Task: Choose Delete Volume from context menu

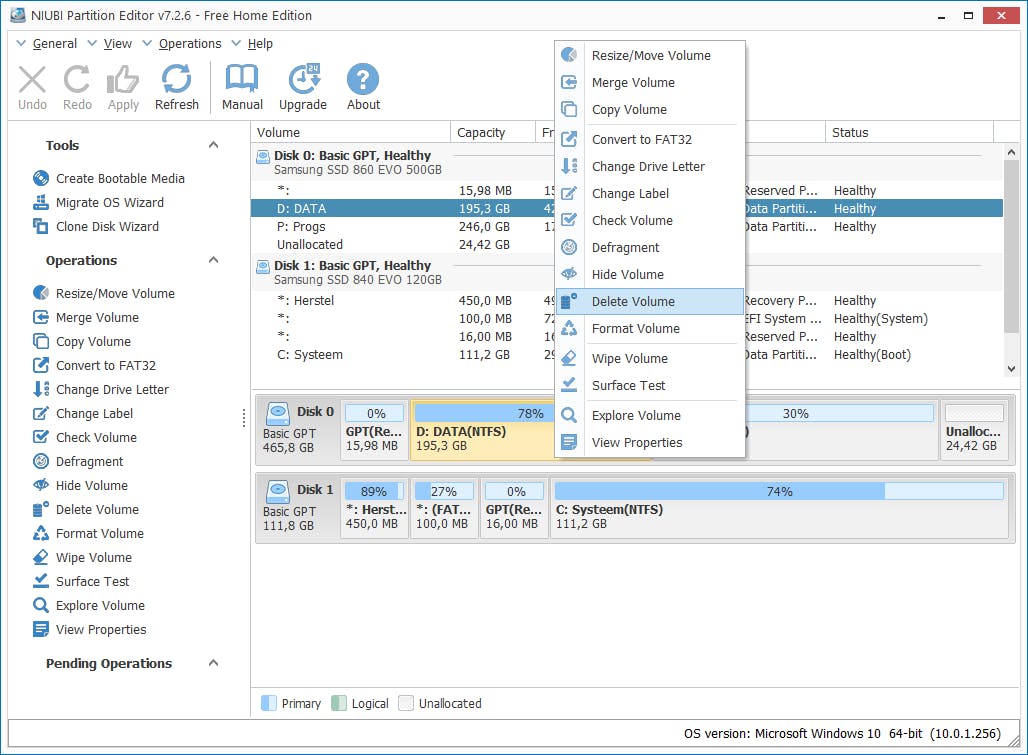Action: click(x=633, y=301)
